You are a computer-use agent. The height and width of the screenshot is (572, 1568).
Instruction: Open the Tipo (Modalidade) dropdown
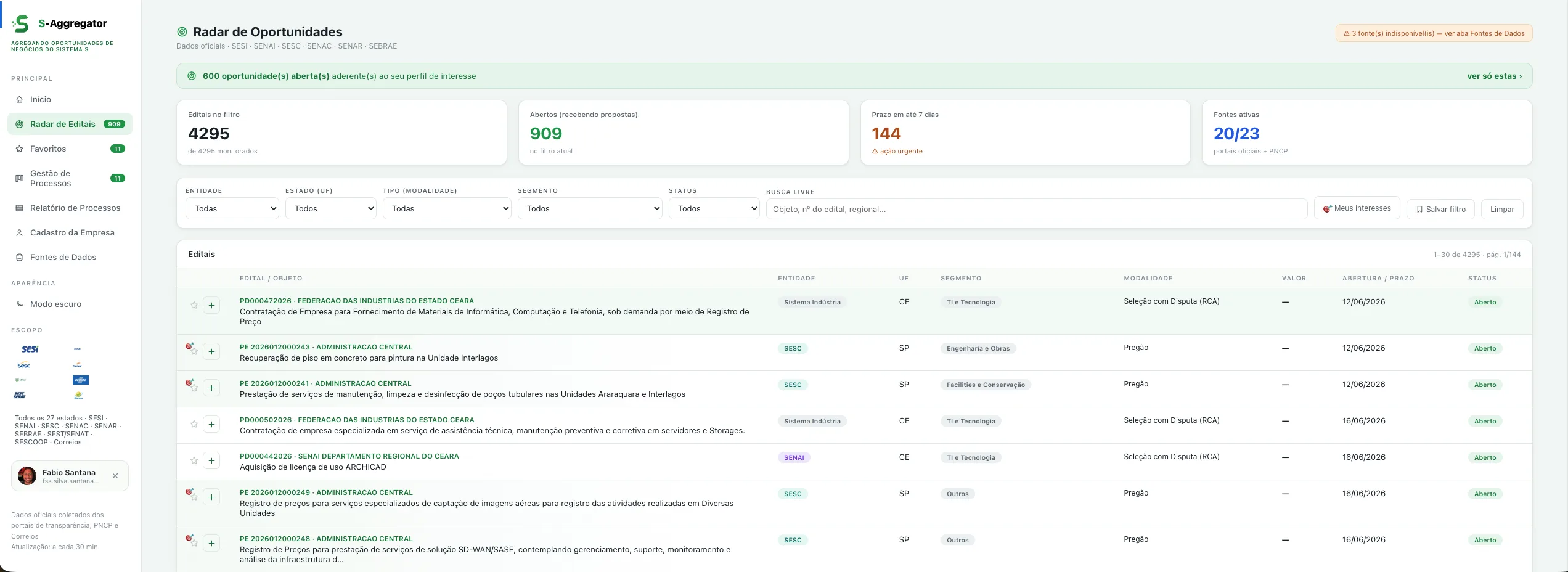tap(447, 208)
